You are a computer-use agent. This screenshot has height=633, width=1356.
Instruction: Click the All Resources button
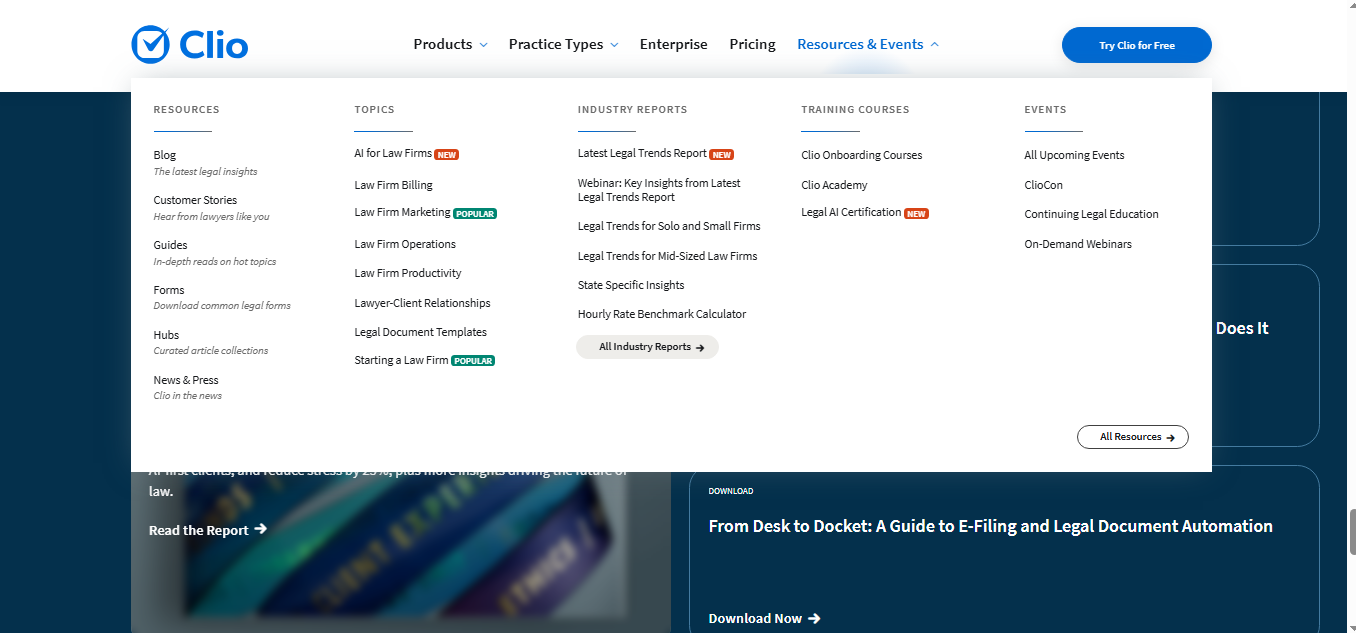coord(1132,437)
